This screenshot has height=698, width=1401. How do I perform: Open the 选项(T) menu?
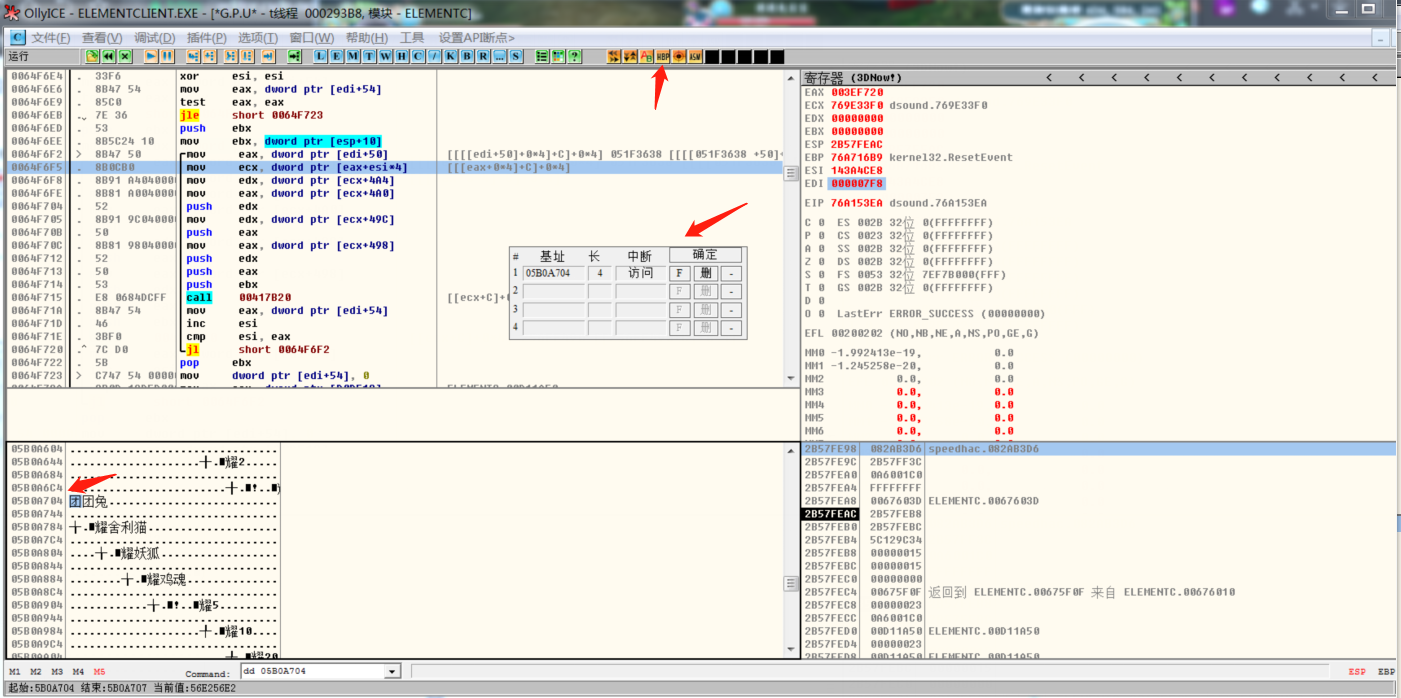point(258,38)
